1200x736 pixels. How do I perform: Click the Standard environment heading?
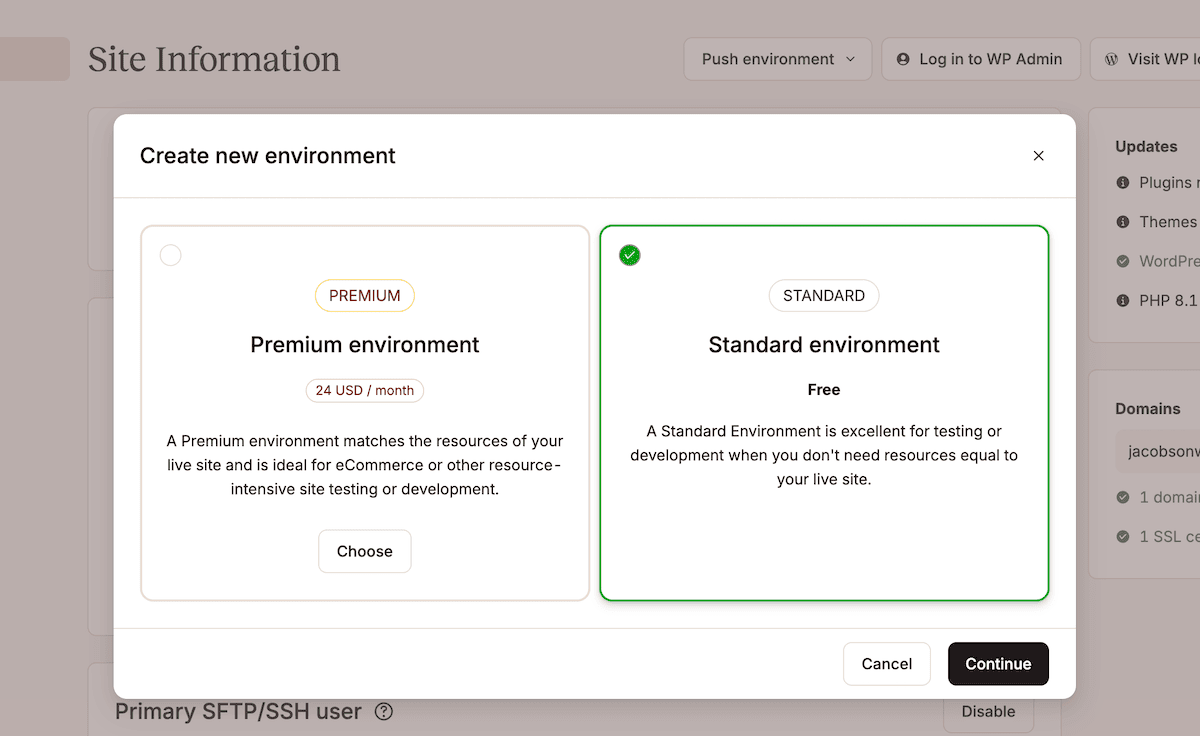tap(824, 345)
